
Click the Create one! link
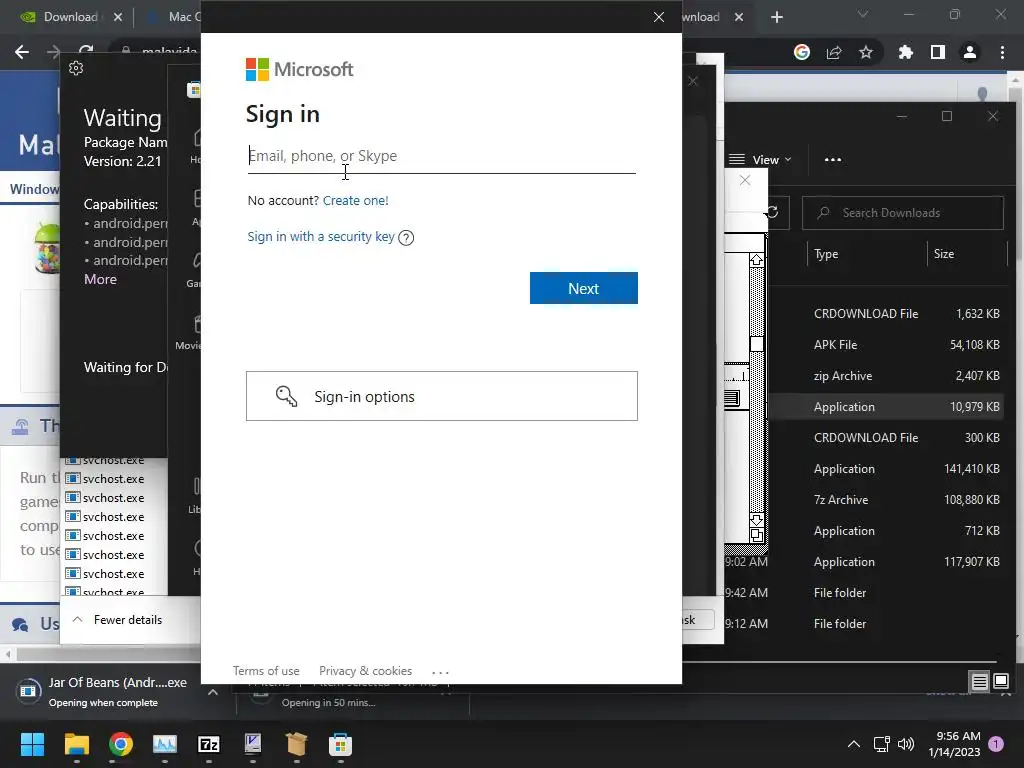coord(355,200)
